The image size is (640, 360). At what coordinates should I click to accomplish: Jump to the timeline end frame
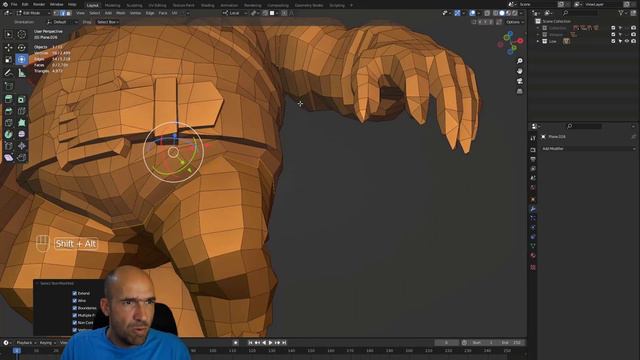tap(284, 343)
